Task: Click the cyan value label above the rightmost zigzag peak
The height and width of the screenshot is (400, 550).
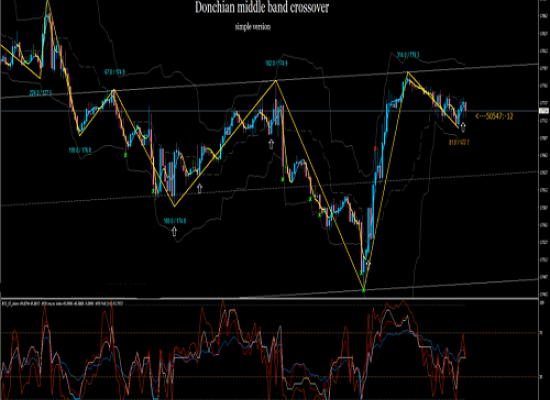Action: pyautogui.click(x=408, y=55)
